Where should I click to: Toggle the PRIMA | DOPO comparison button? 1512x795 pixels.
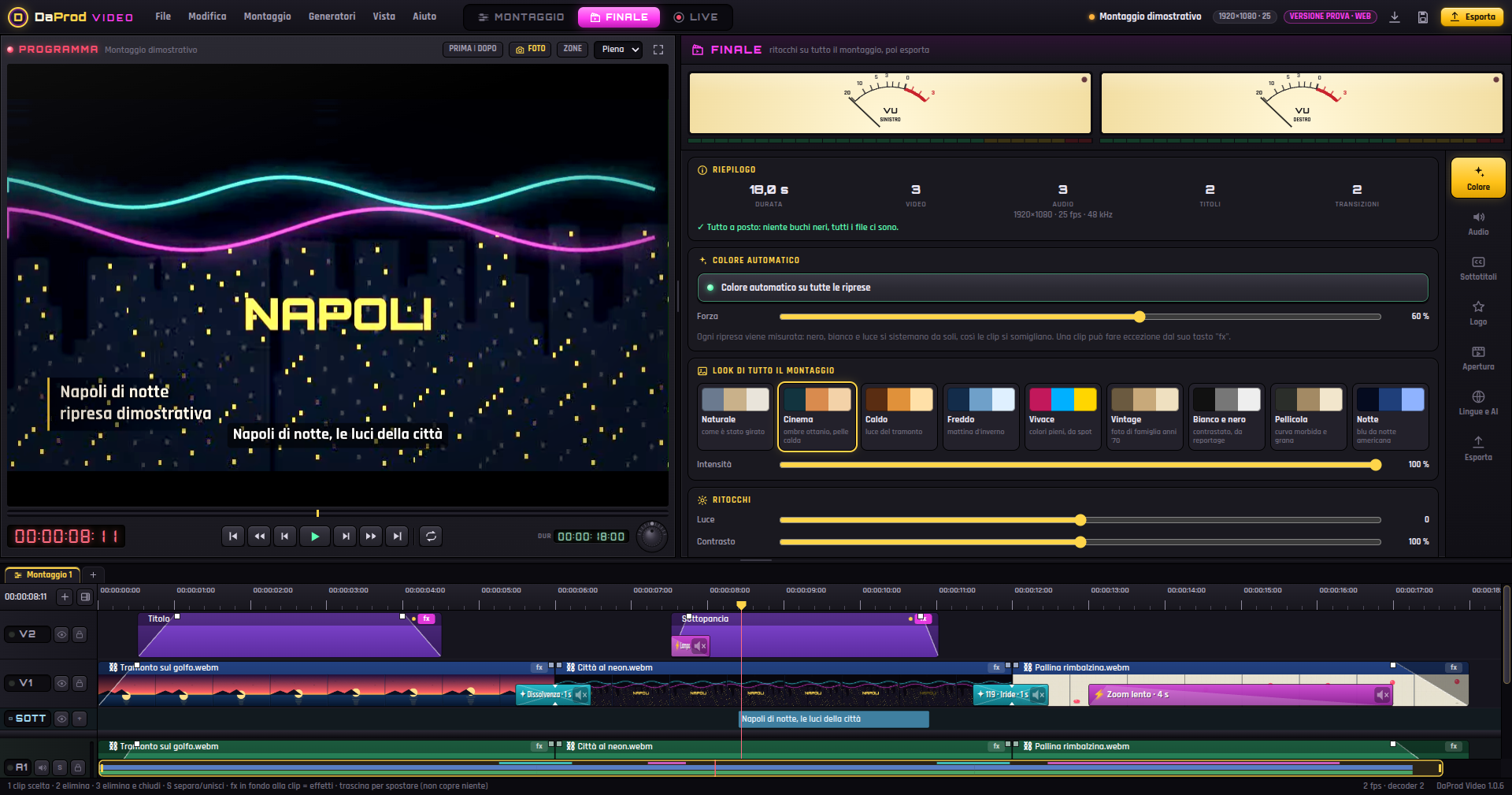click(472, 49)
